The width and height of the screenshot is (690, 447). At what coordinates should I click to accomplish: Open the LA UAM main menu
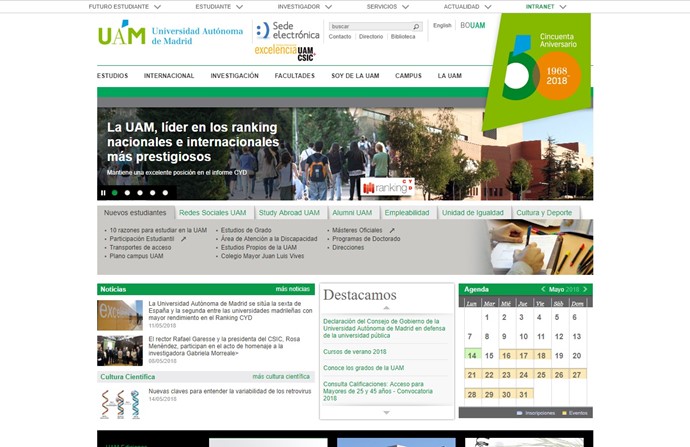[450, 76]
